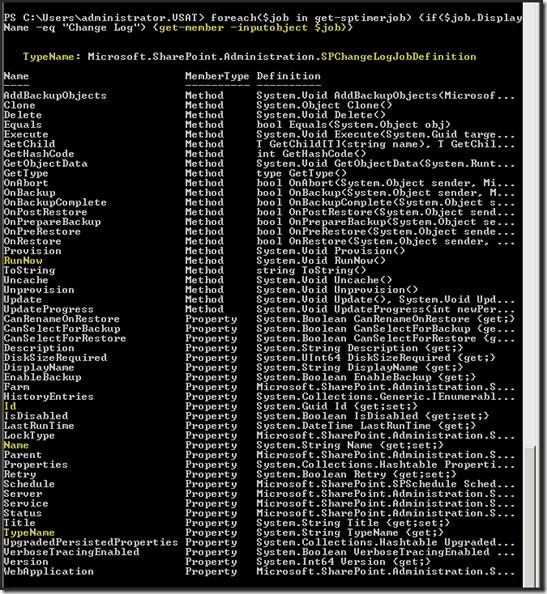Click the yellow Name property row label

[x=16, y=445]
